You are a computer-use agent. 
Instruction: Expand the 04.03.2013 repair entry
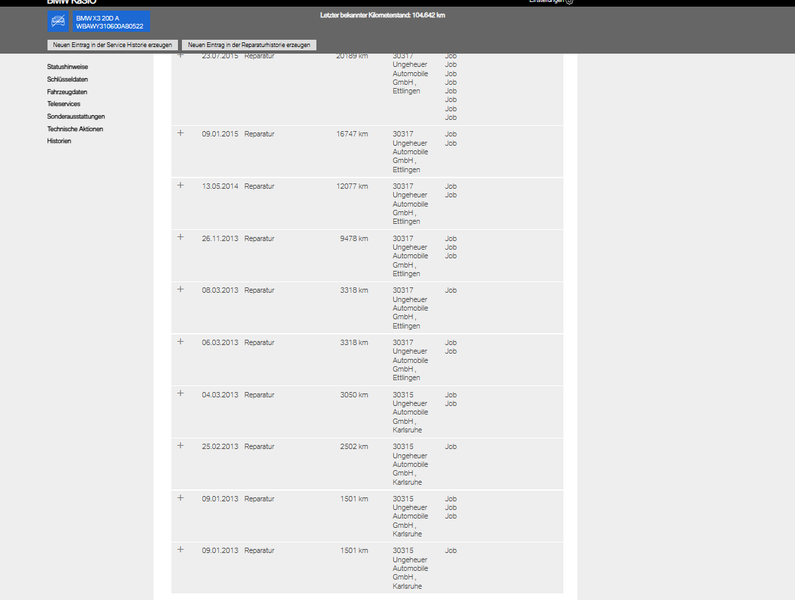180,394
